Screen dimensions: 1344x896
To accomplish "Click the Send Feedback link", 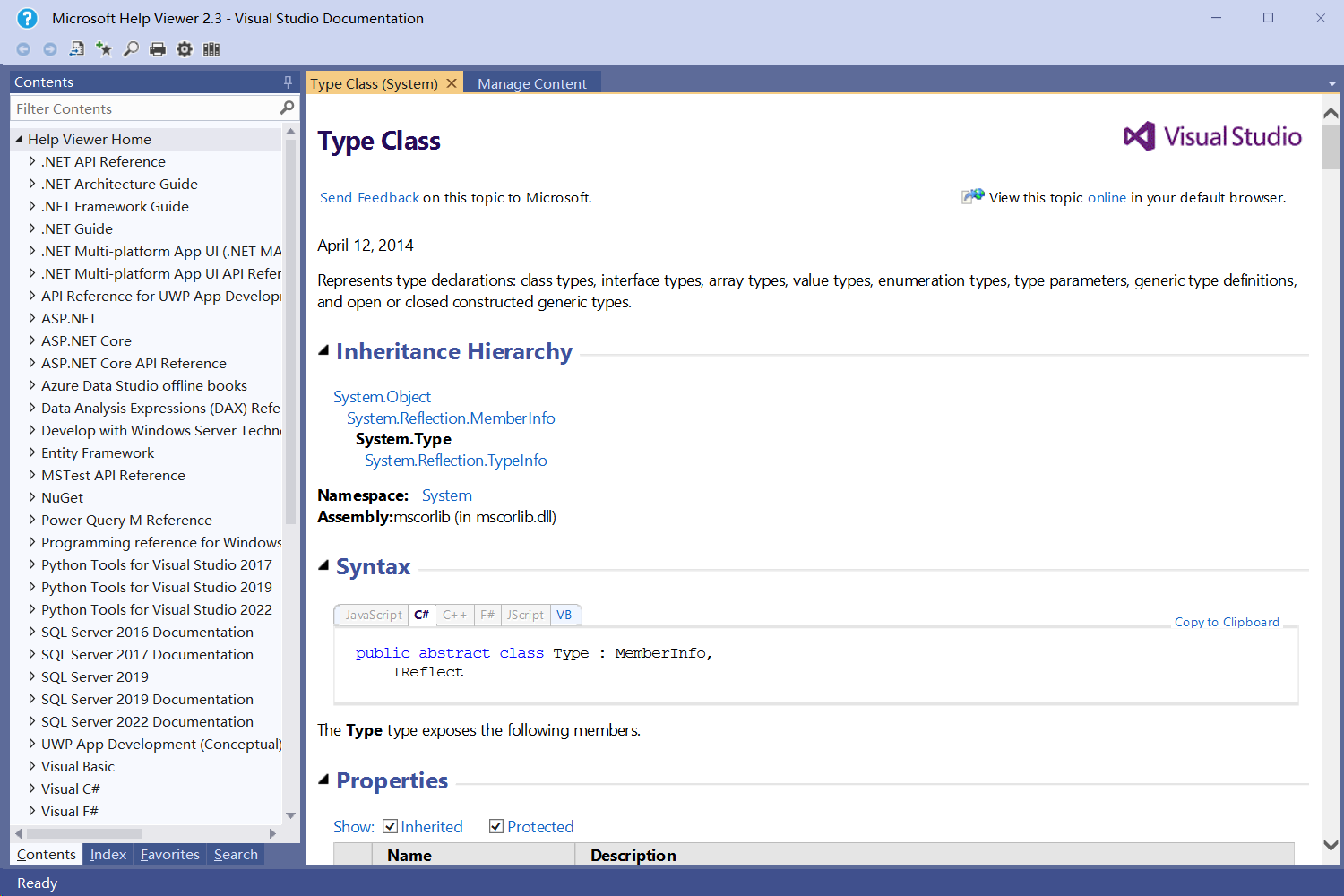I will [369, 197].
